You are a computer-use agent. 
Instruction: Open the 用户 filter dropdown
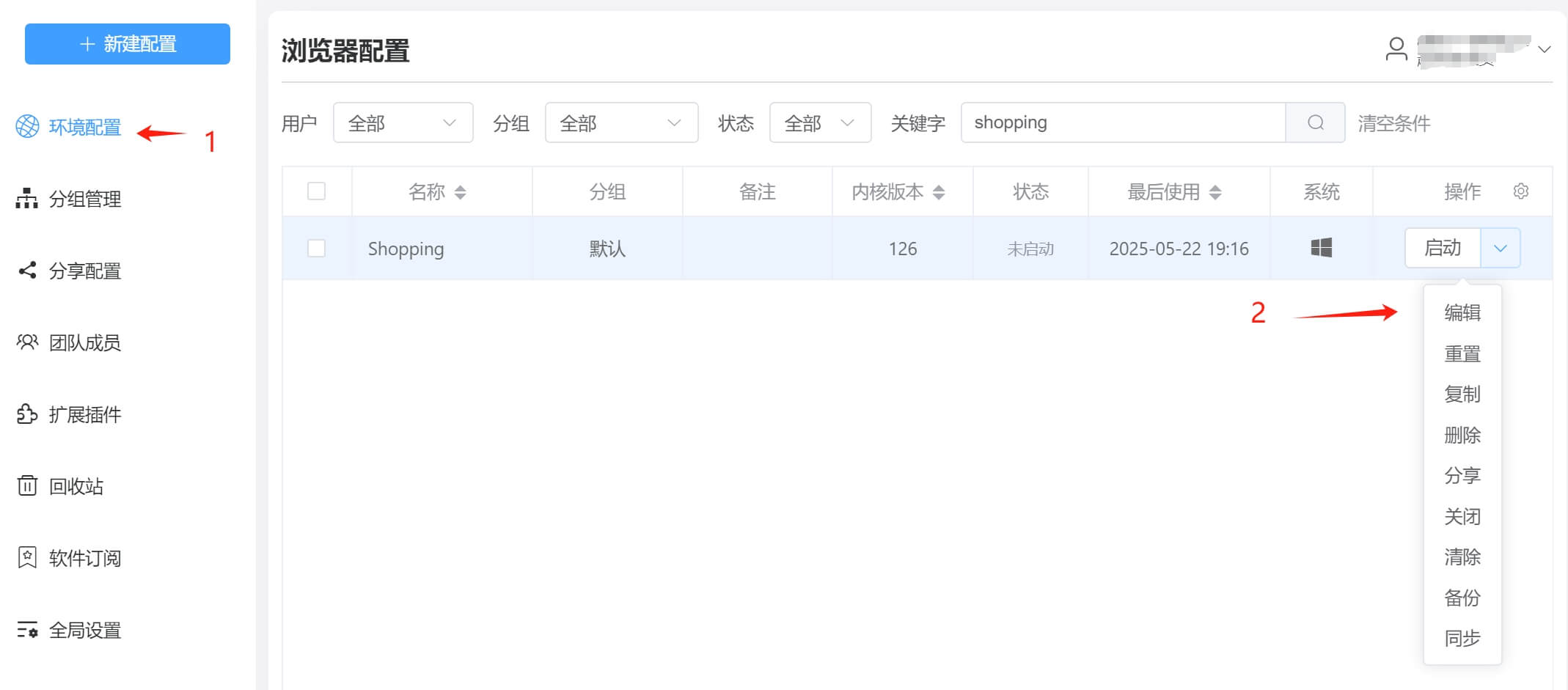(403, 122)
